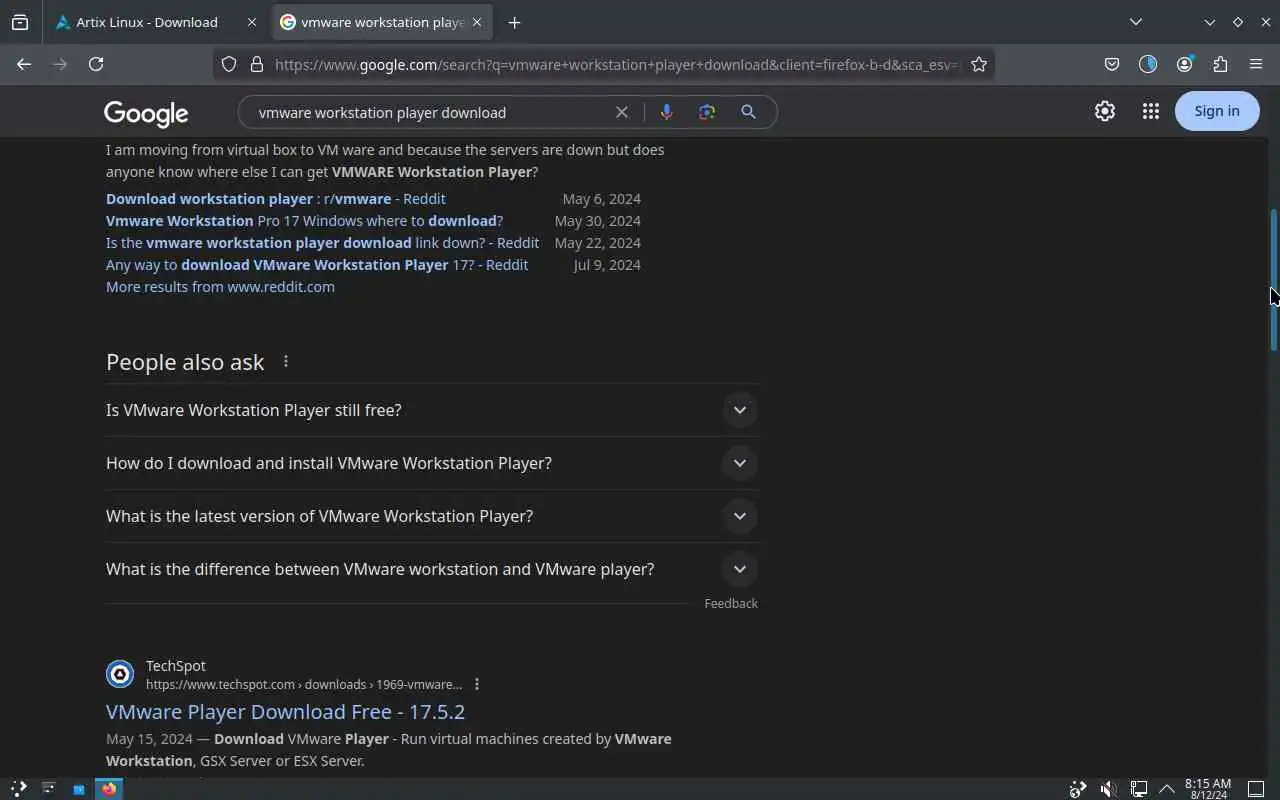Open People also ask options menu
The height and width of the screenshot is (800, 1280).
[x=286, y=361]
